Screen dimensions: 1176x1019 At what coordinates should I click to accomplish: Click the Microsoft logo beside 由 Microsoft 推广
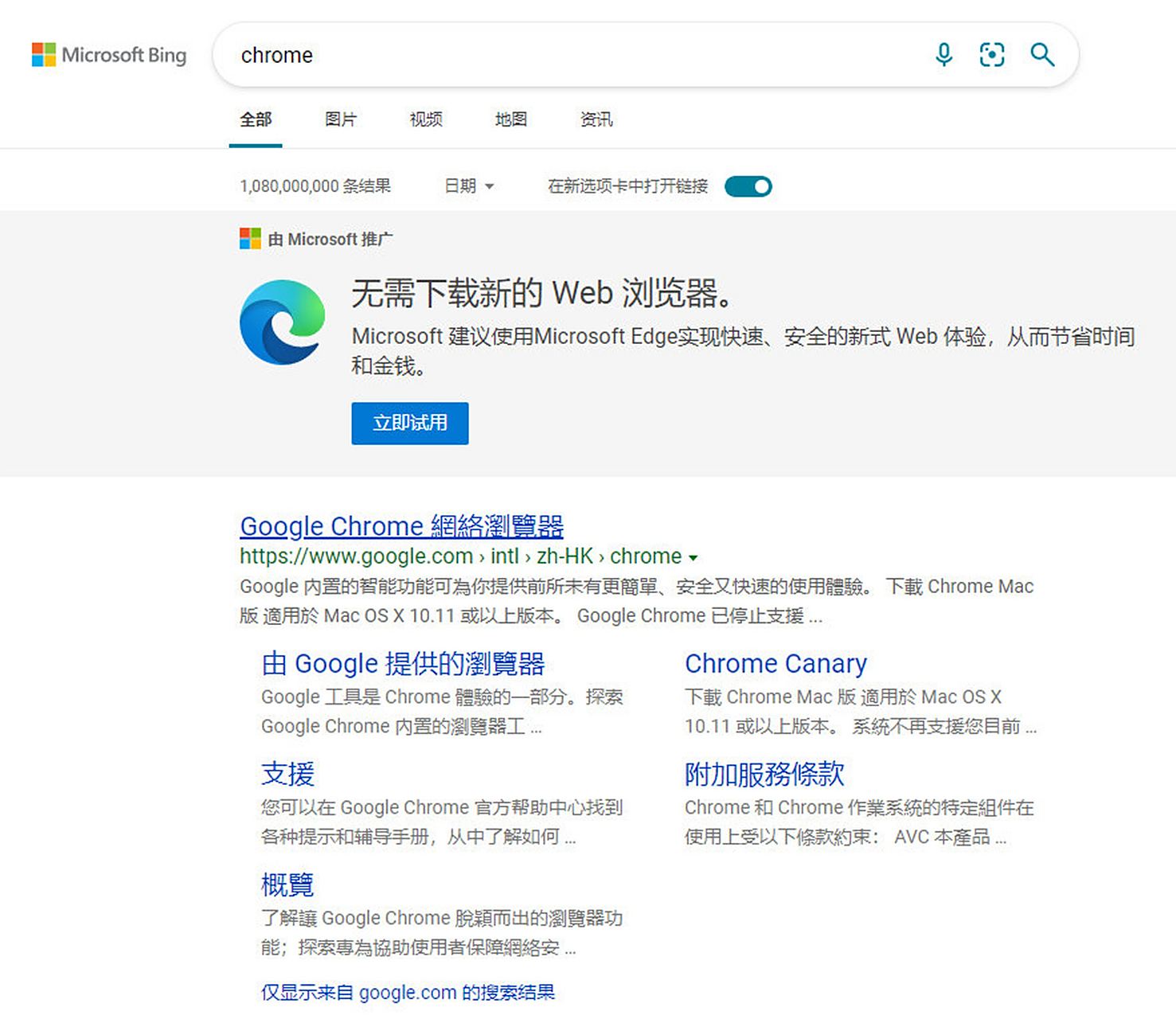pyautogui.click(x=250, y=239)
